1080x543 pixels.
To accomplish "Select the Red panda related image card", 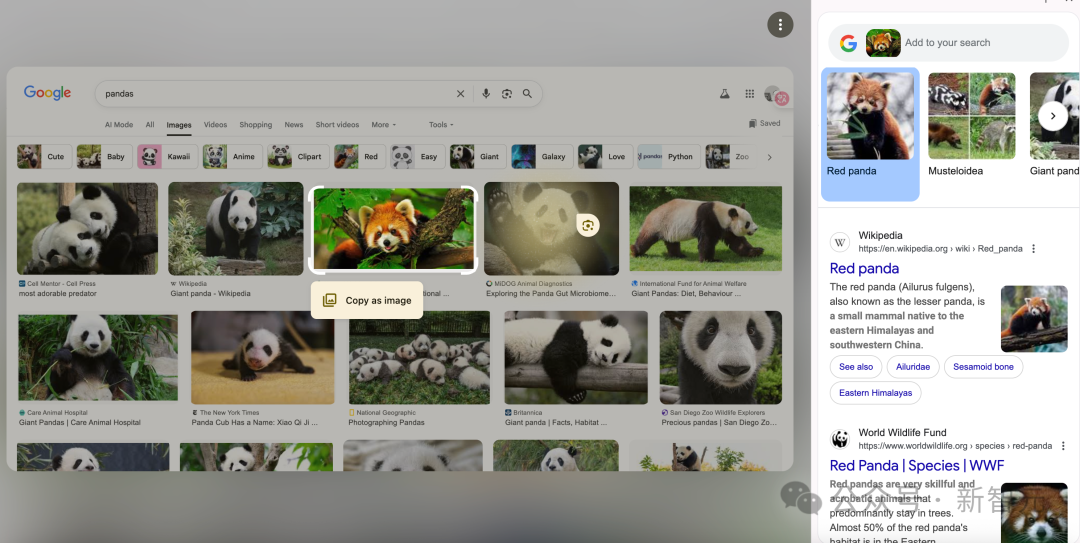I will (870, 134).
